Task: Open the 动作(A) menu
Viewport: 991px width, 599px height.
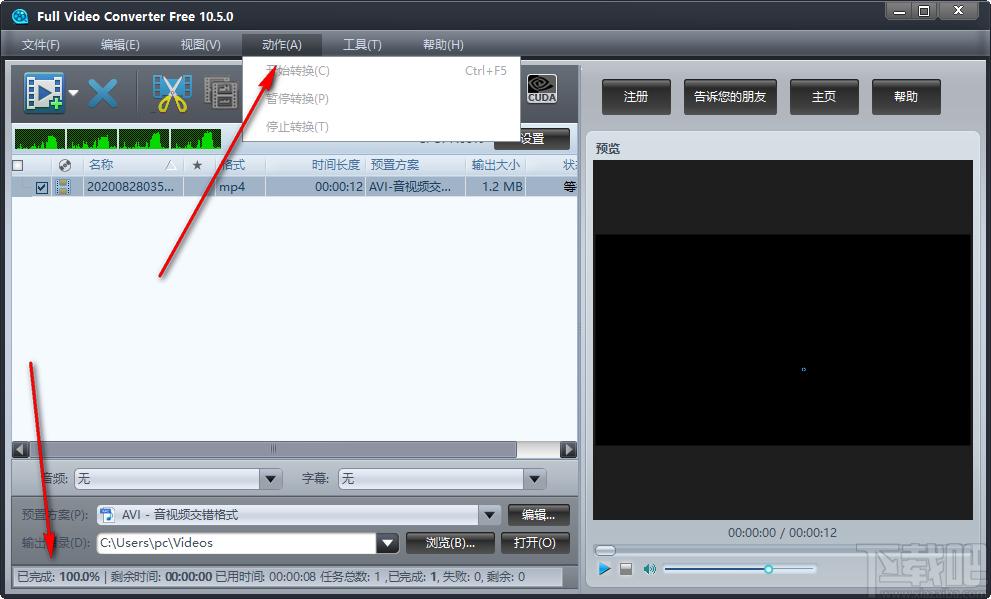Action: 282,45
